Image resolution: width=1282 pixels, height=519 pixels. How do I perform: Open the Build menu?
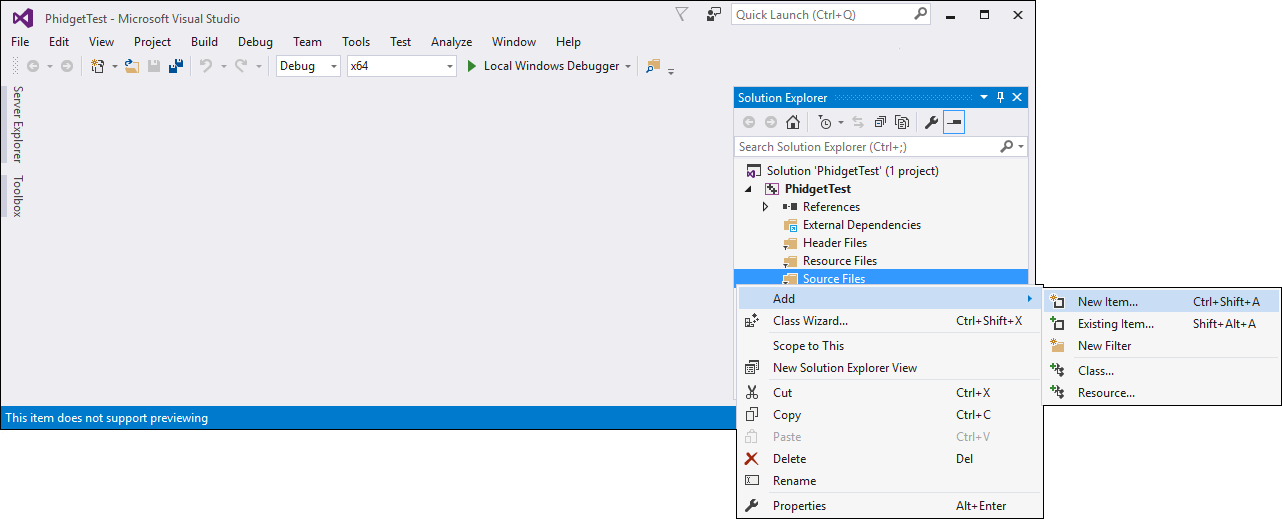[204, 42]
